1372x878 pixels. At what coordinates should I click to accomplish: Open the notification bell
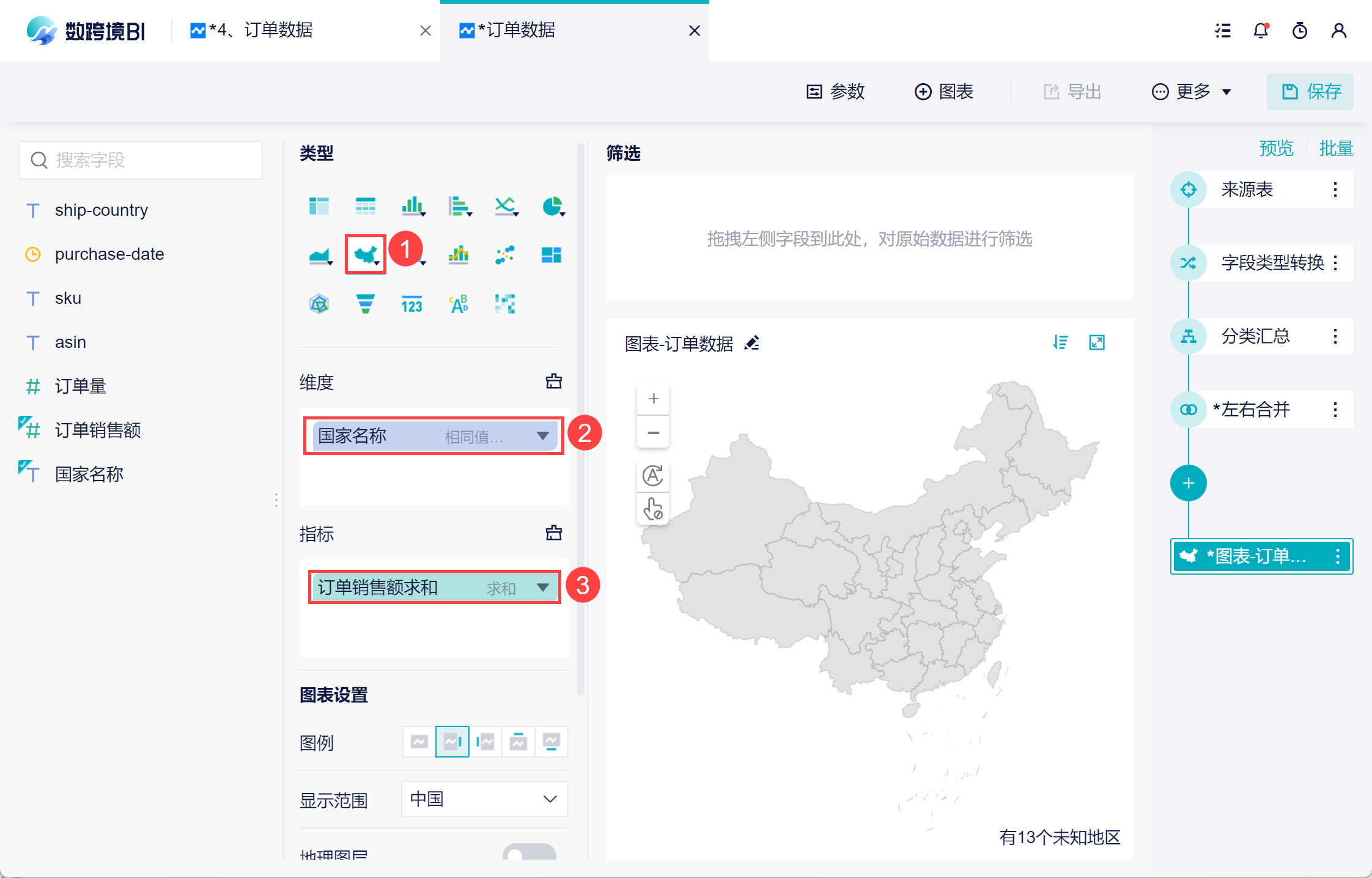click(1261, 31)
